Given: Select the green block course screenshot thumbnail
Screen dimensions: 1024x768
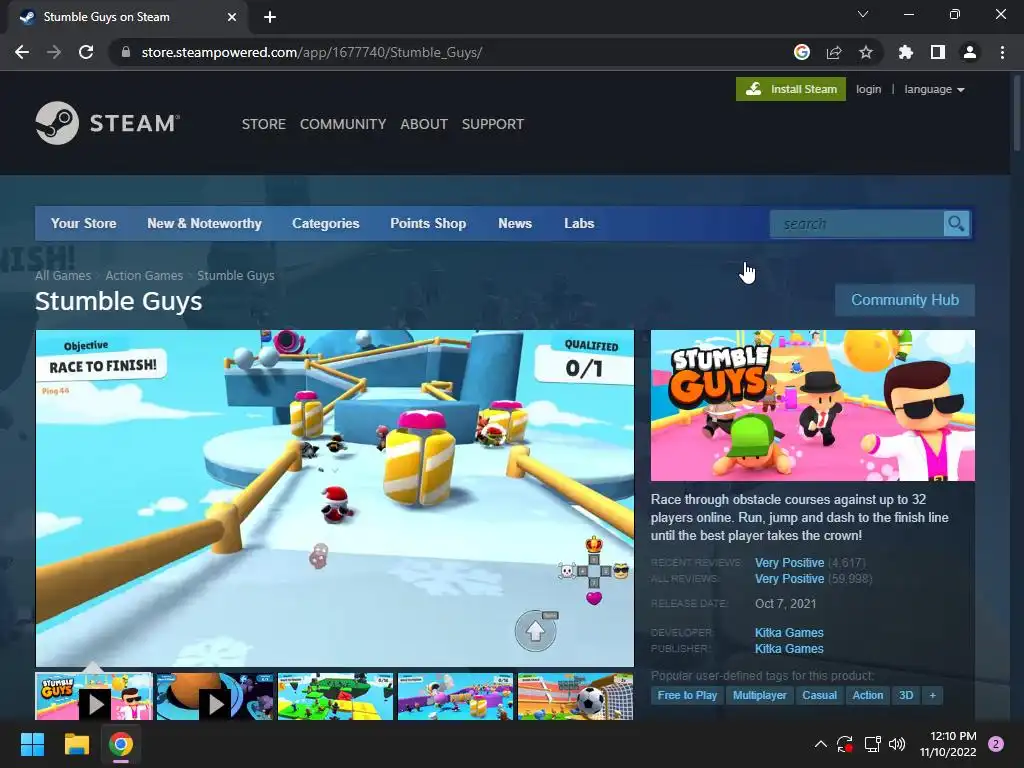Looking at the screenshot, I should point(335,697).
